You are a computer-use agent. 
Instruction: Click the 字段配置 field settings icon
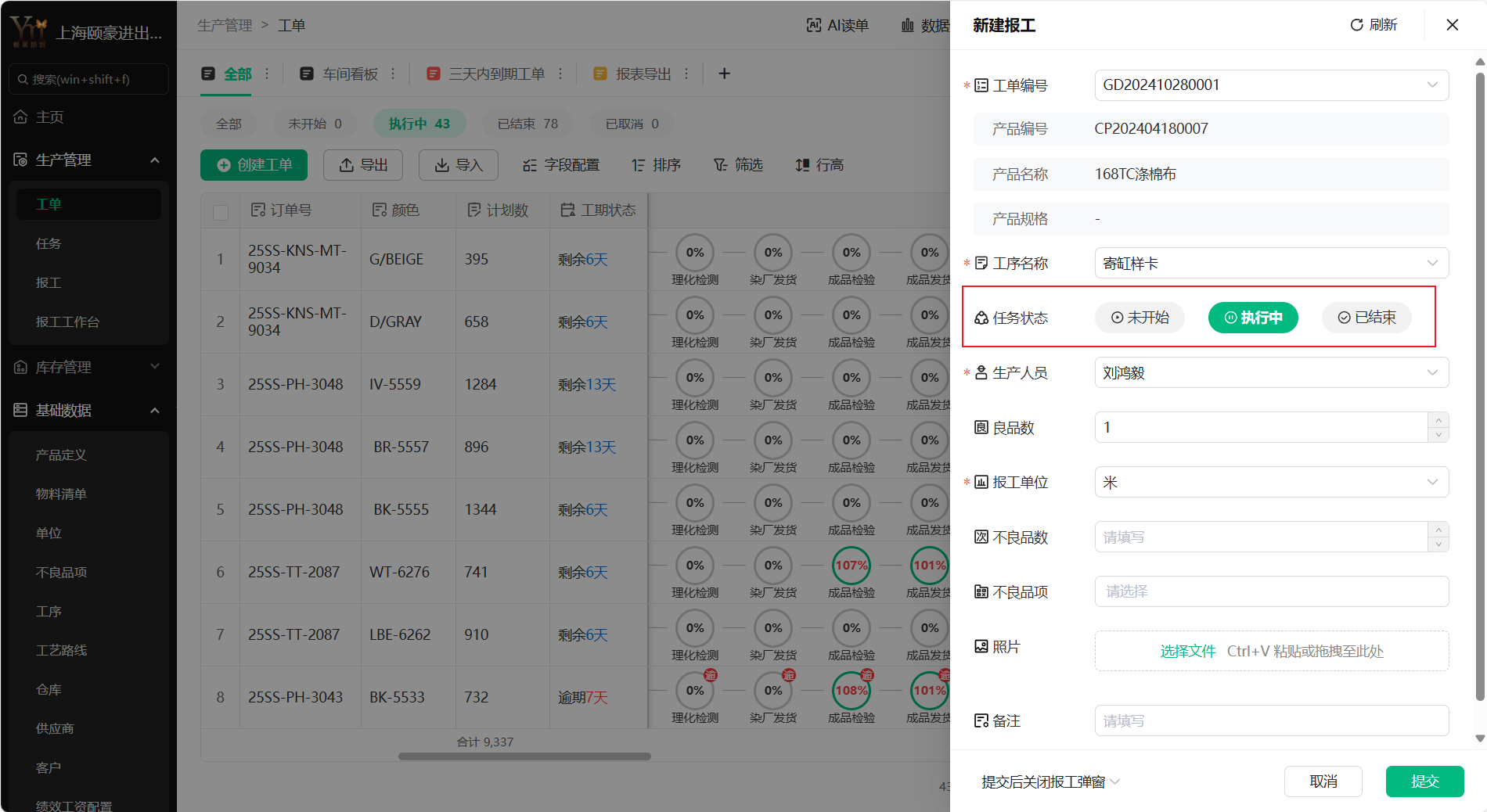click(x=530, y=165)
